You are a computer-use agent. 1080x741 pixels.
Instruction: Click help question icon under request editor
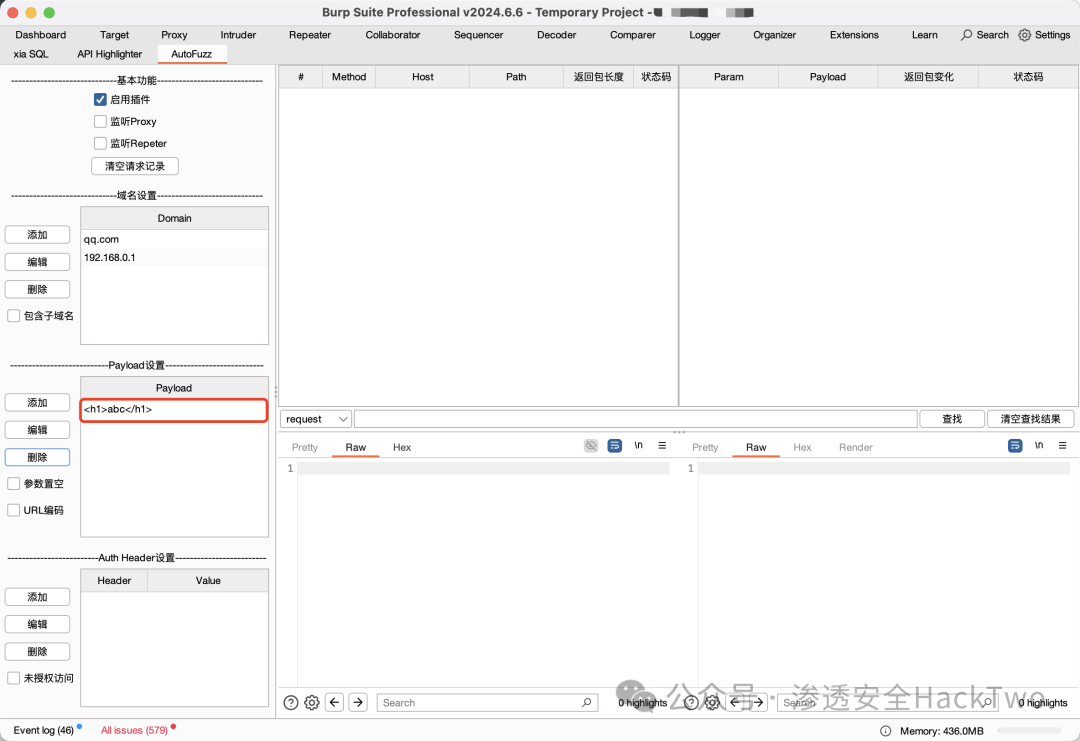click(291, 702)
